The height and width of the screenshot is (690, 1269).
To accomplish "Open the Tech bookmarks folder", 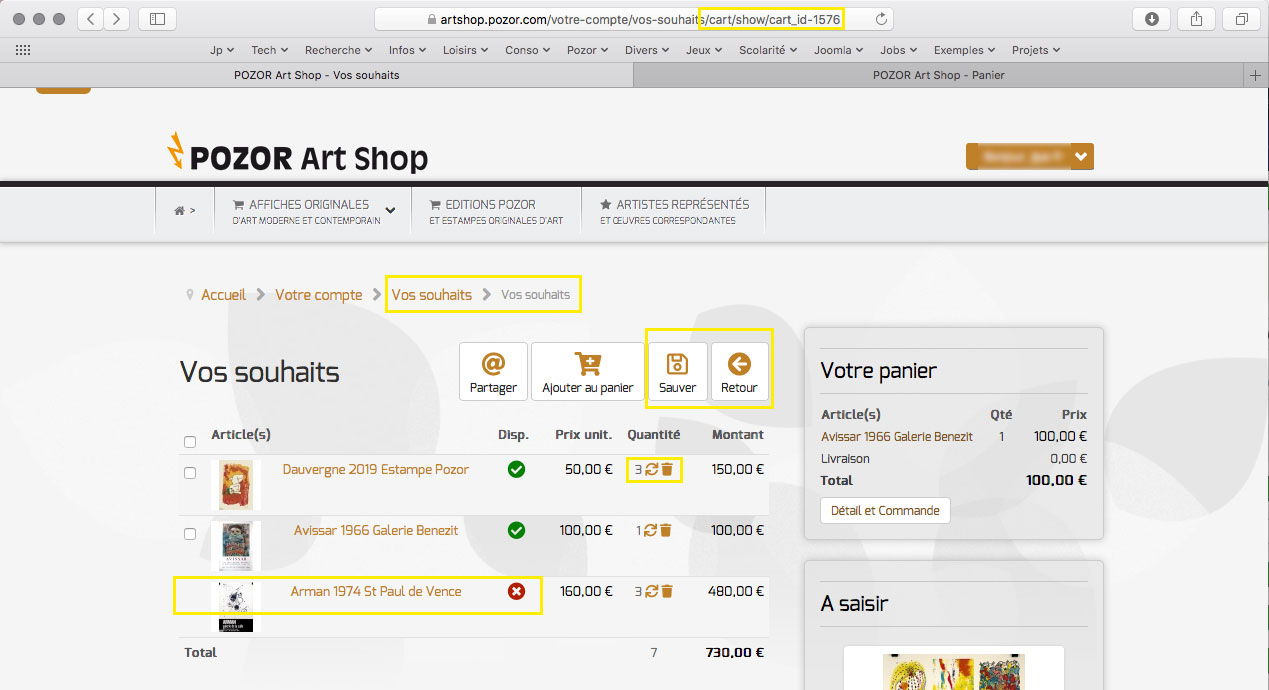I will point(269,50).
